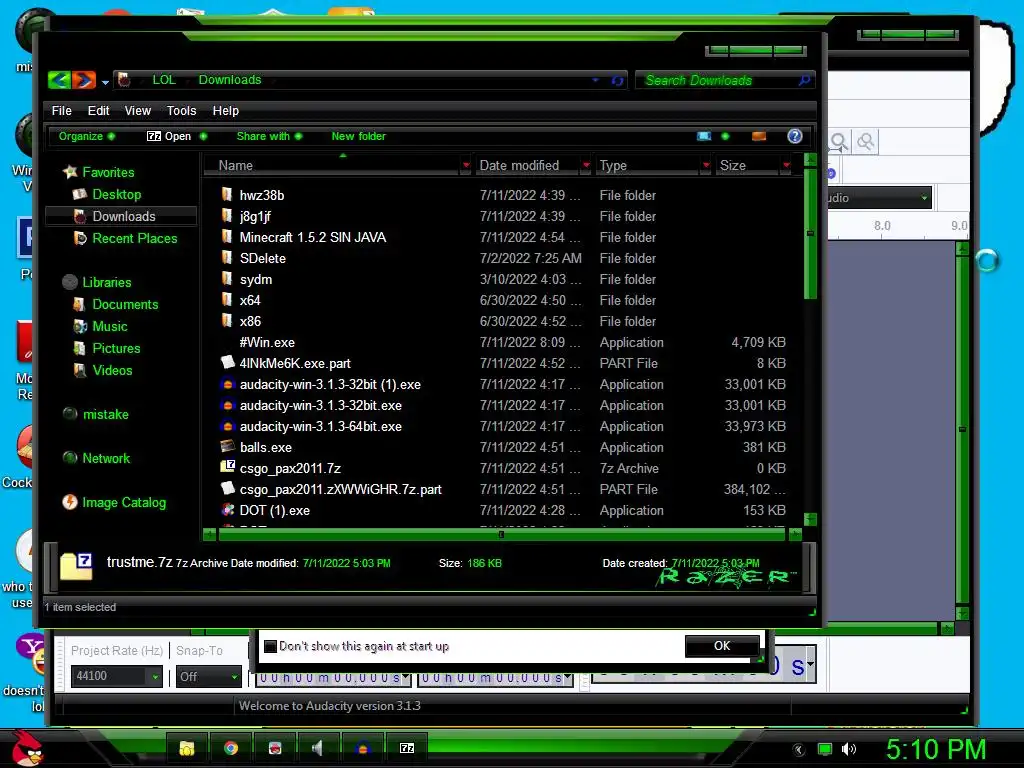Select the #Win.exe file row
This screenshot has width=1024, height=768.
(x=503, y=343)
